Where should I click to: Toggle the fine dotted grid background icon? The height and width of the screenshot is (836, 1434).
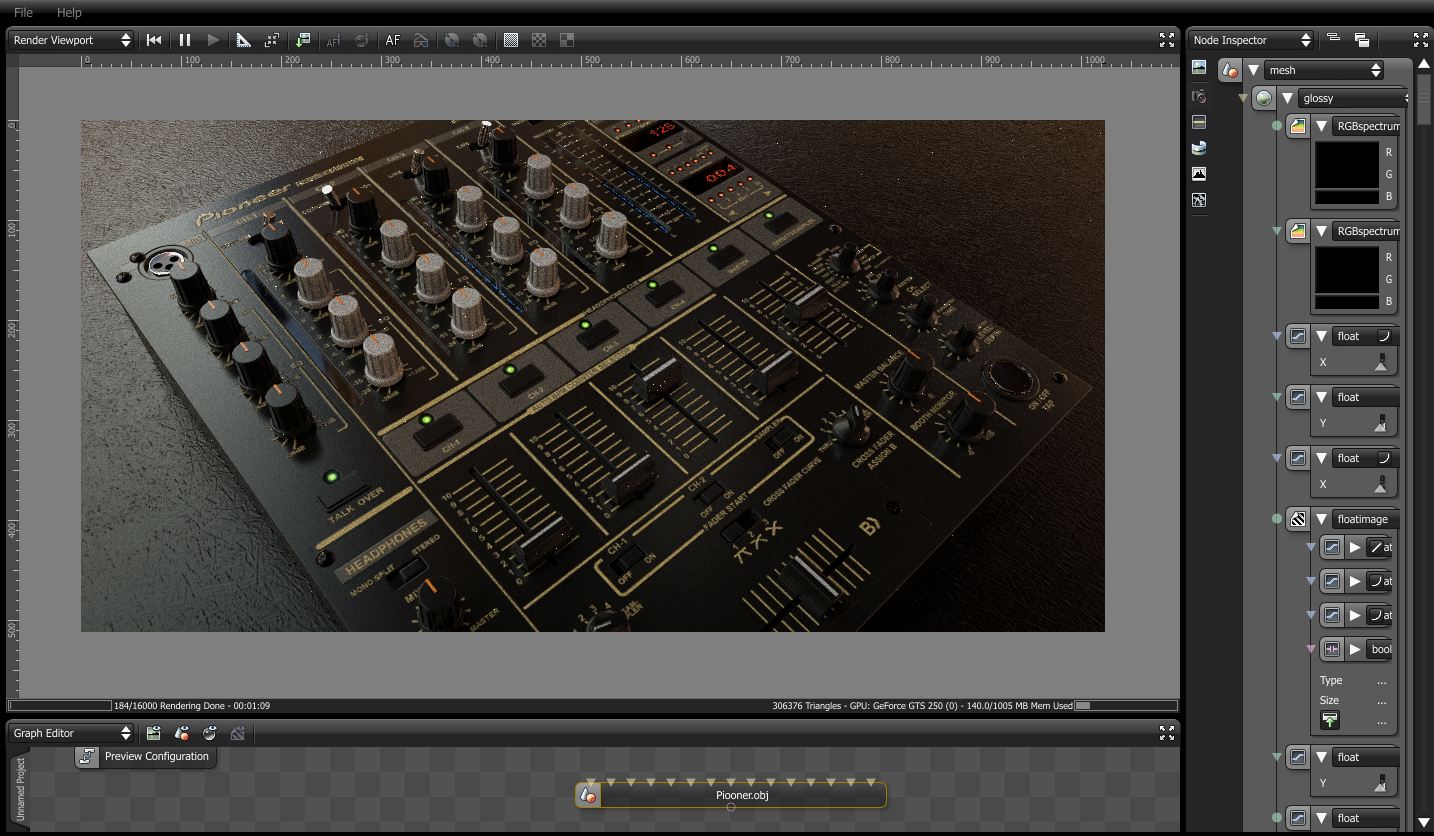pyautogui.click(x=511, y=40)
